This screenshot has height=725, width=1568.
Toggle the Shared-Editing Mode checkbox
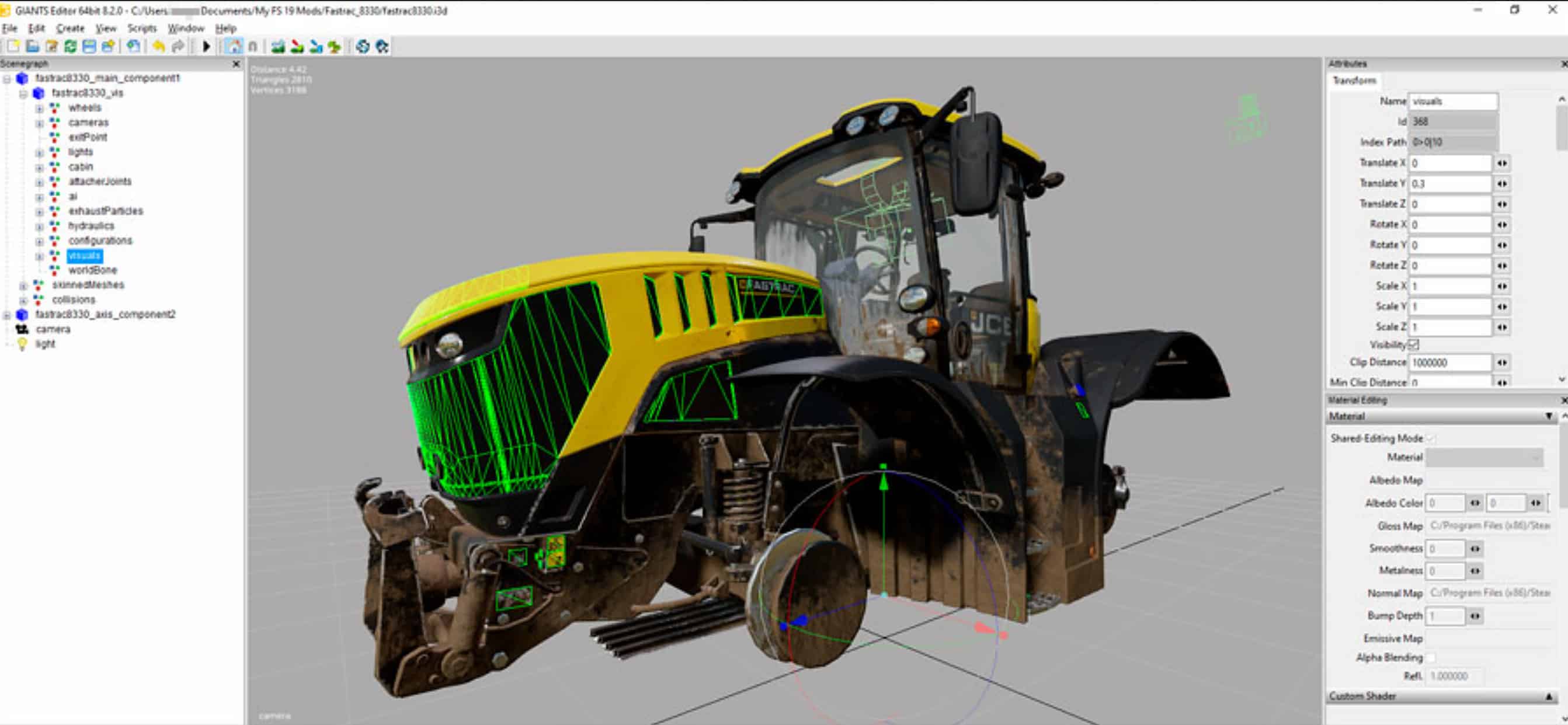click(x=1430, y=438)
